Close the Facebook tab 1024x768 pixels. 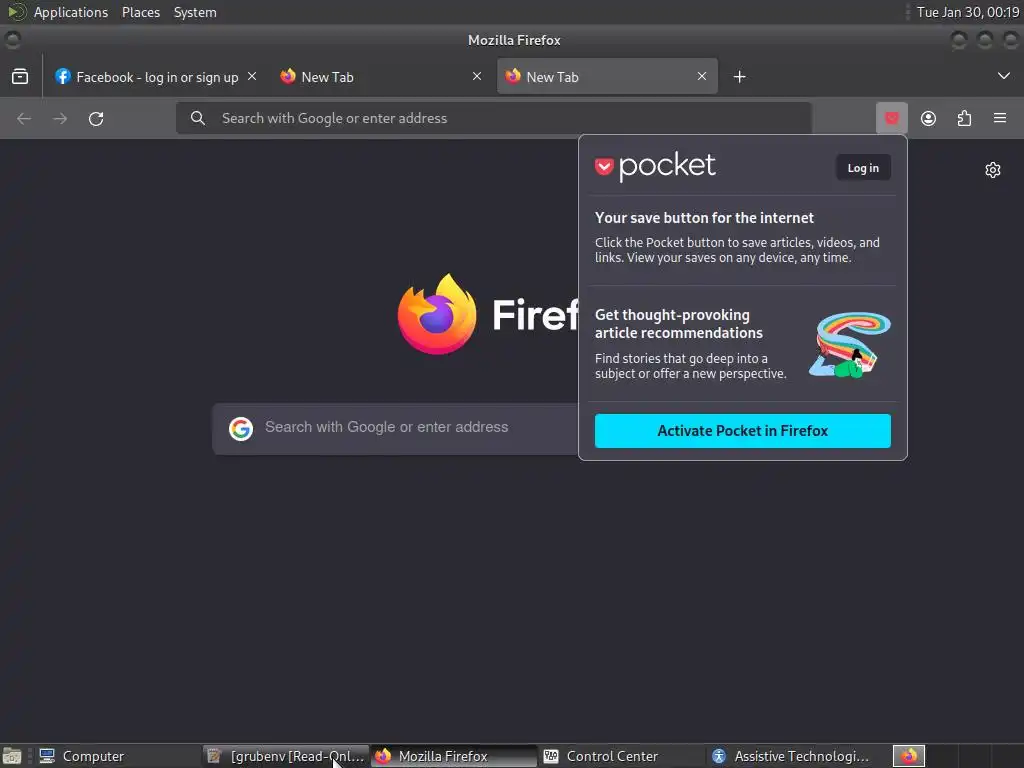click(252, 76)
